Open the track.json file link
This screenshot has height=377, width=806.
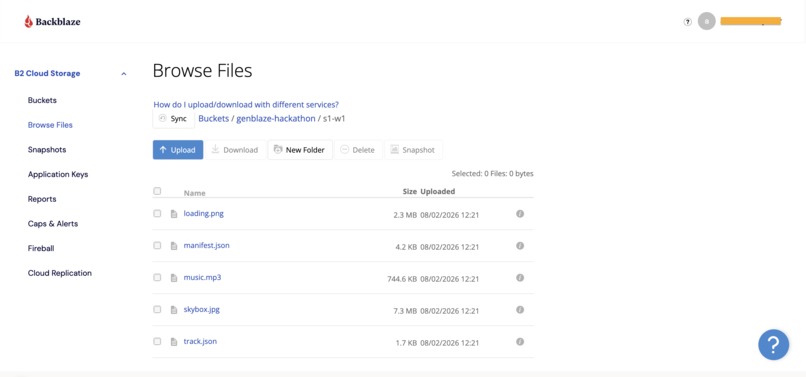(x=200, y=341)
